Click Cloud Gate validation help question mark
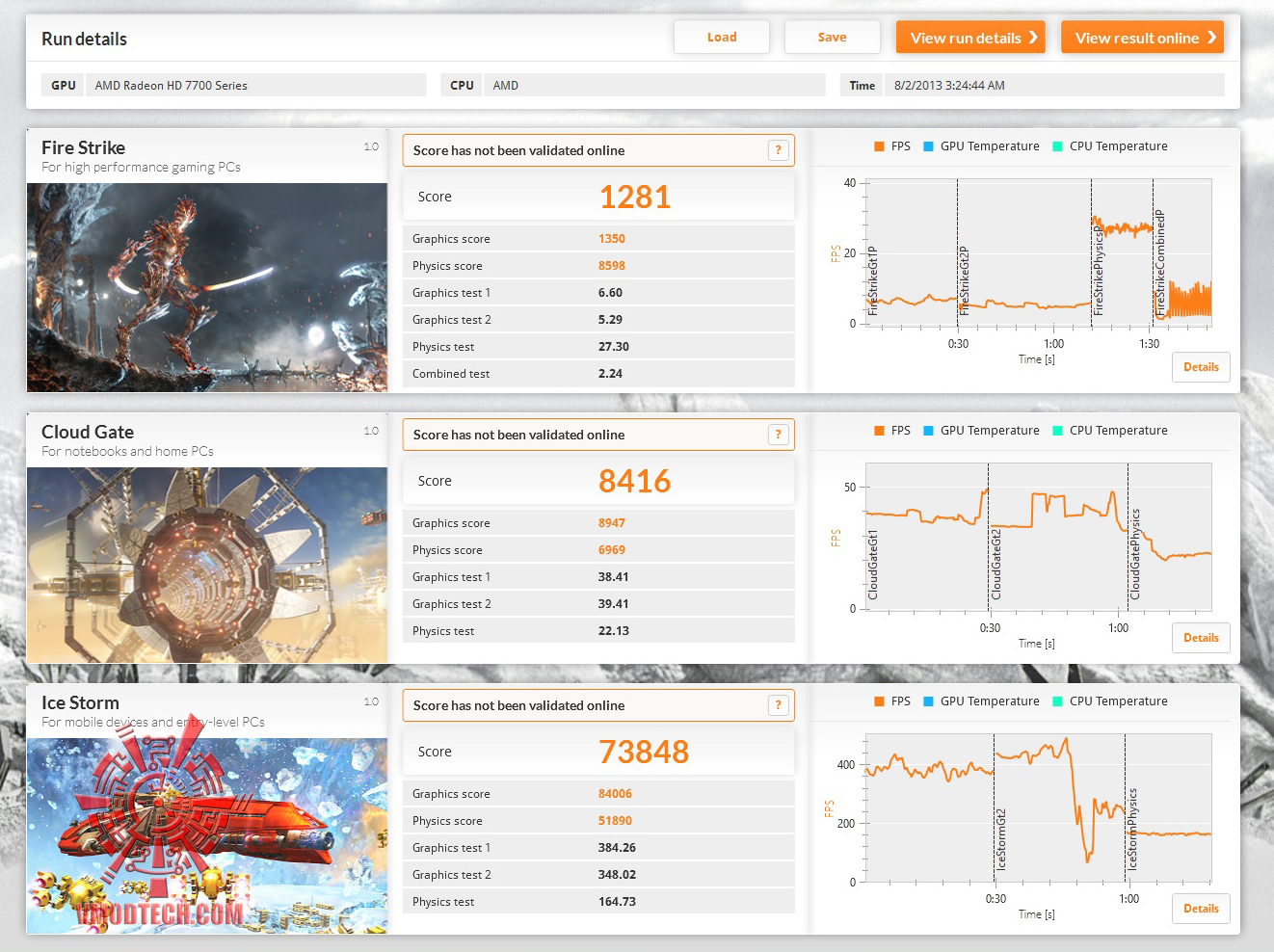Image resolution: width=1274 pixels, height=952 pixels. click(779, 435)
